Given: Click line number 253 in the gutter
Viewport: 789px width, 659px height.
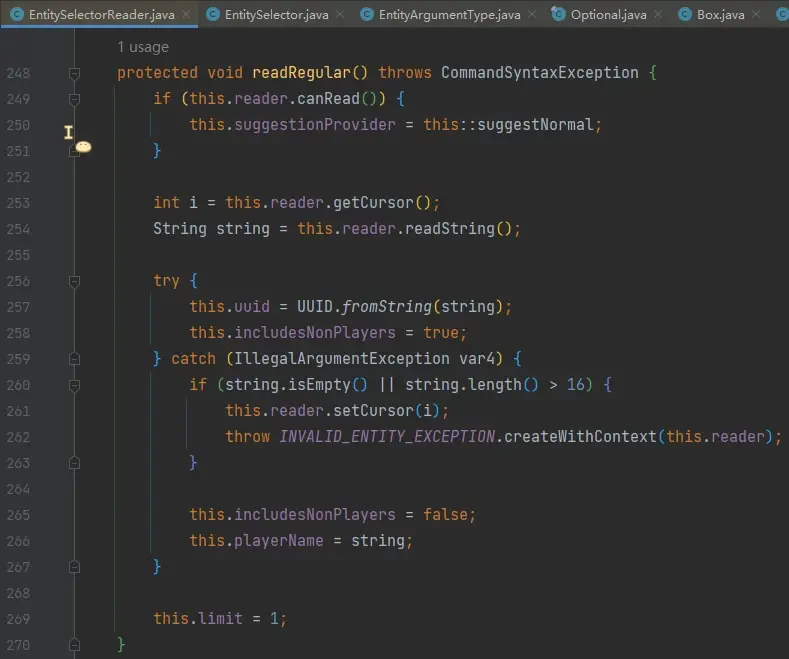Looking at the screenshot, I should [18, 203].
